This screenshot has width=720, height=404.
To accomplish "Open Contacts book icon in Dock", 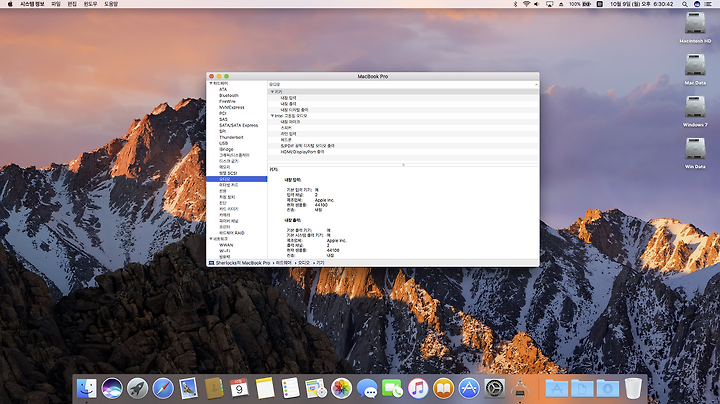I will [214, 388].
